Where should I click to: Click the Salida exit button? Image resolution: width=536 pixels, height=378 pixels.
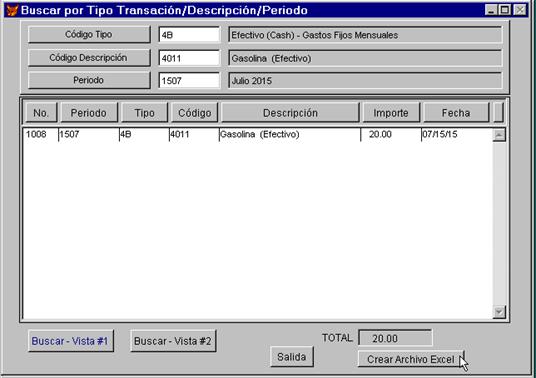(x=292, y=357)
